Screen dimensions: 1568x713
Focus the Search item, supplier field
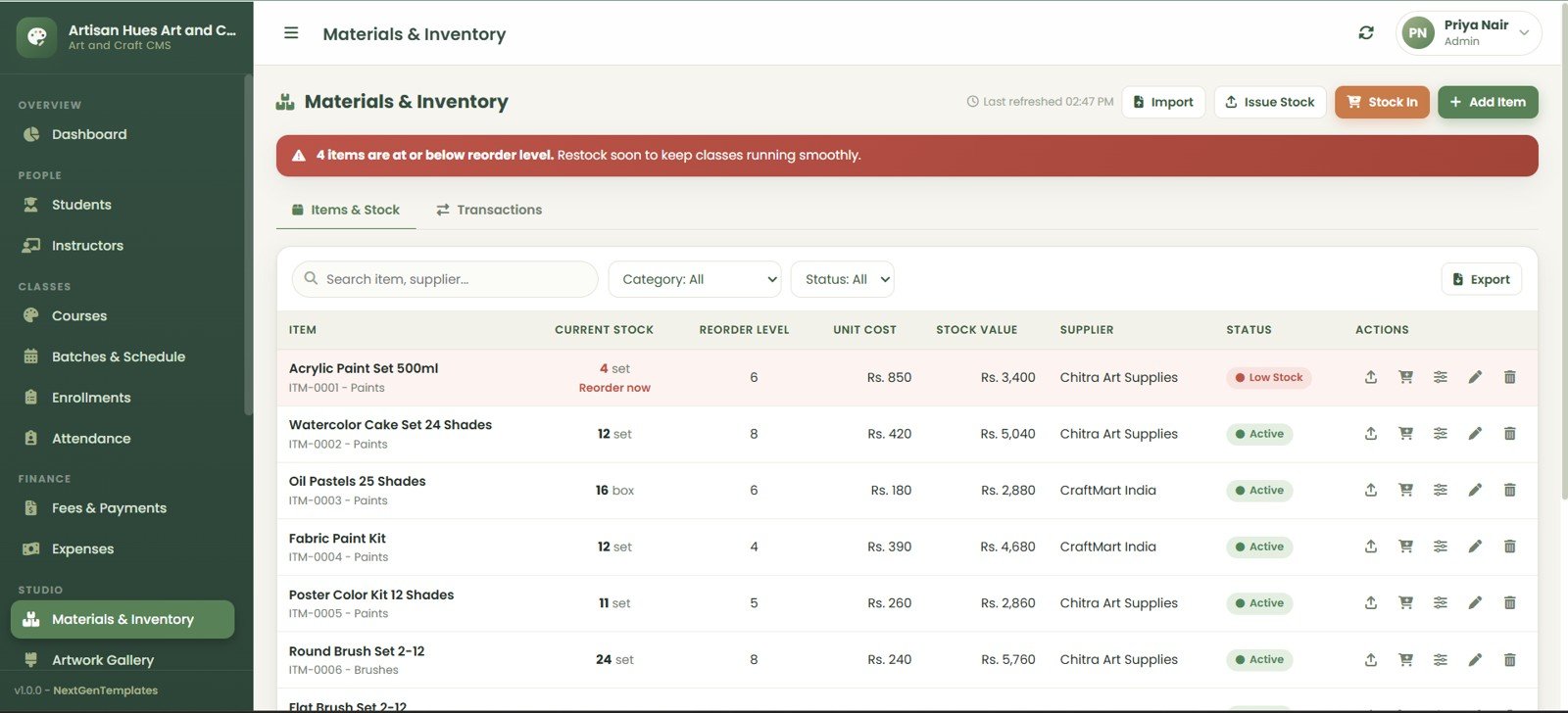coord(445,279)
